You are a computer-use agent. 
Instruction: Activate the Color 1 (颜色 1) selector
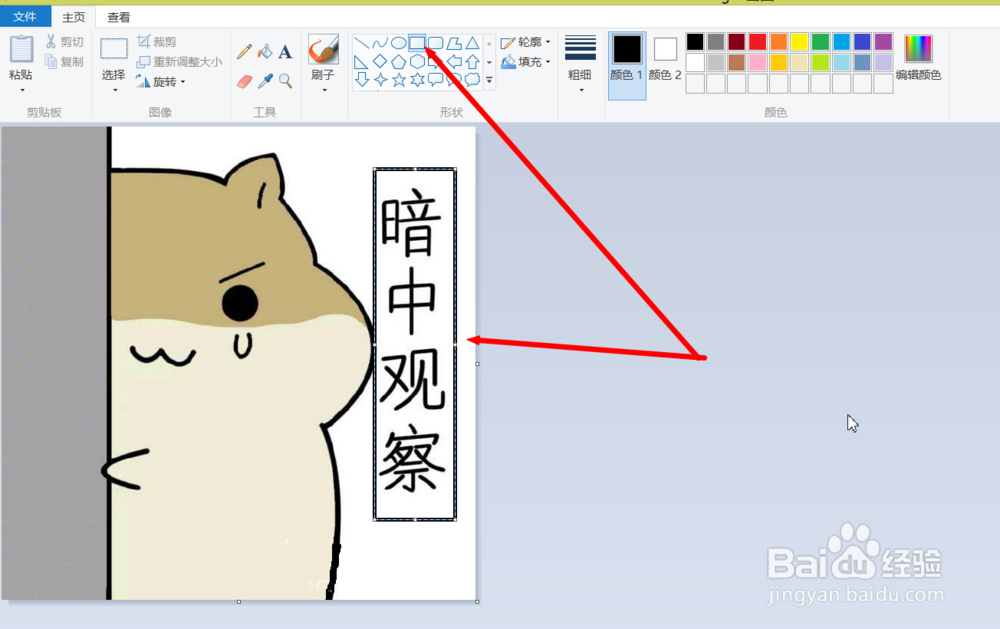[x=627, y=66]
